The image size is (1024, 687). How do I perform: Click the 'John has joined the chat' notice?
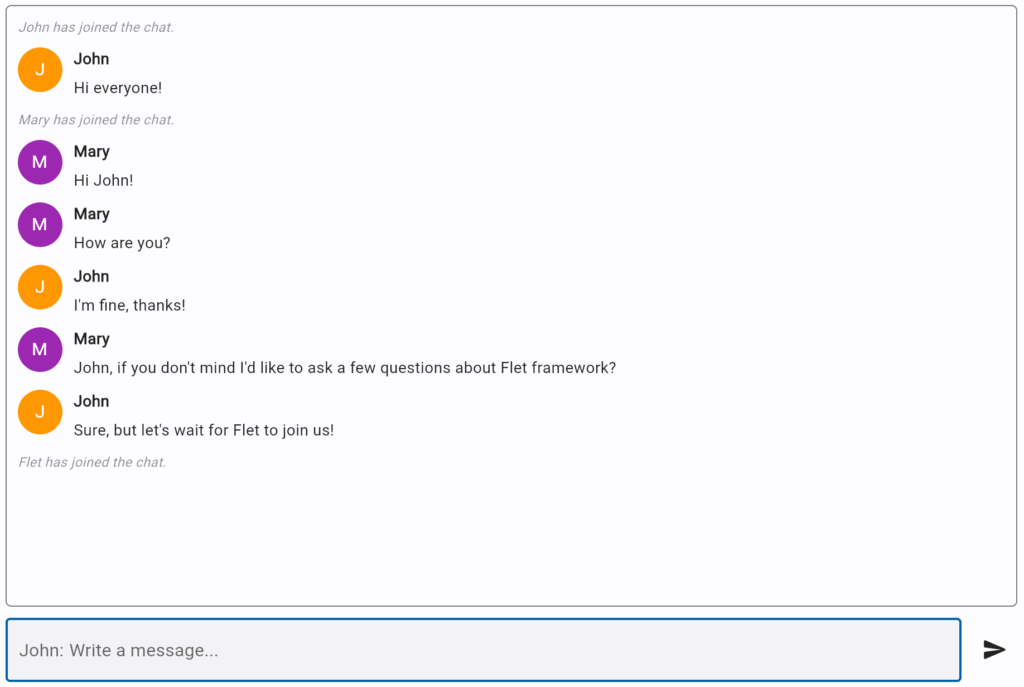tap(95, 27)
